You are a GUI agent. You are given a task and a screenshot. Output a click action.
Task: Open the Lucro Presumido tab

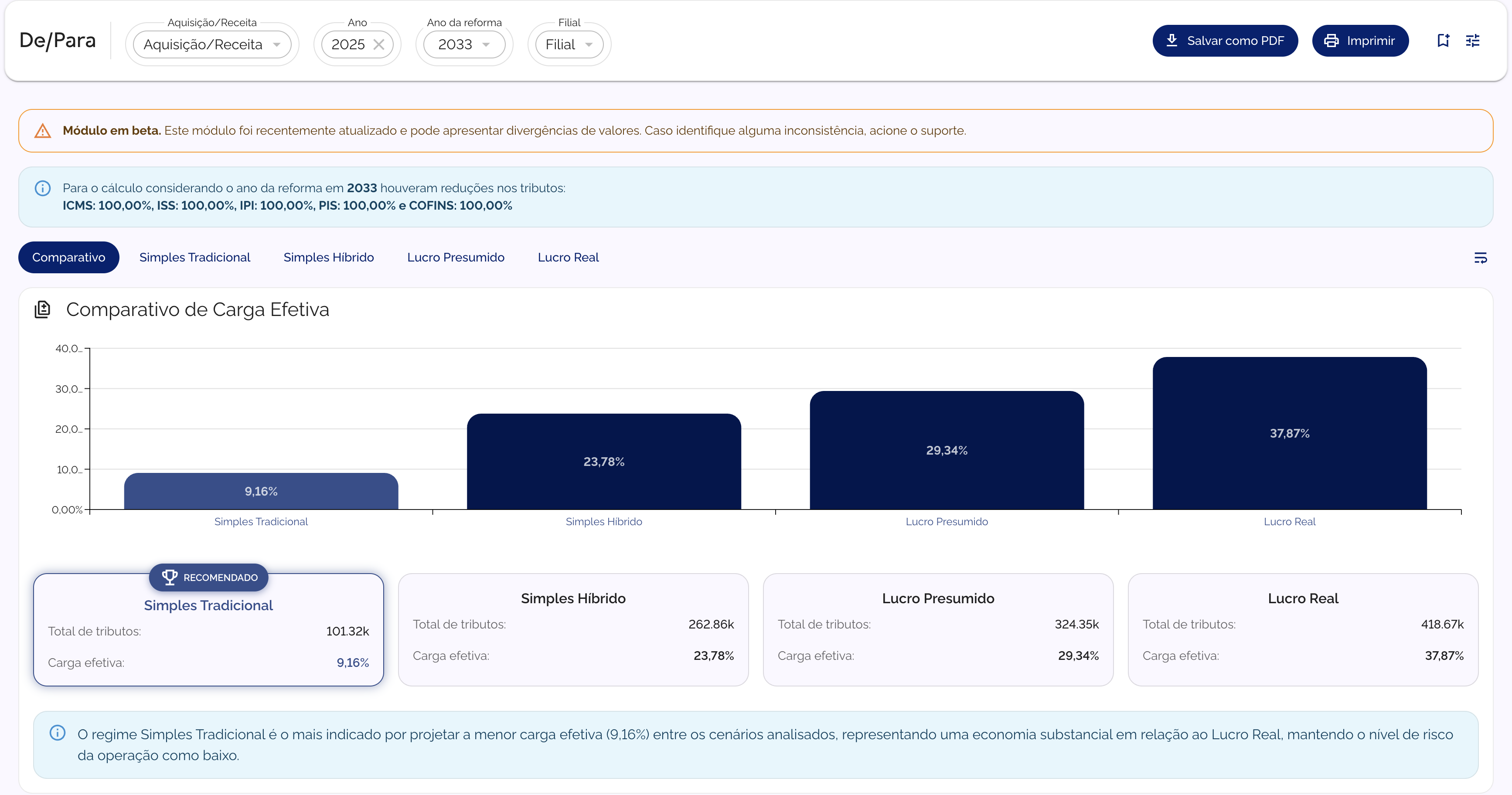click(x=456, y=258)
